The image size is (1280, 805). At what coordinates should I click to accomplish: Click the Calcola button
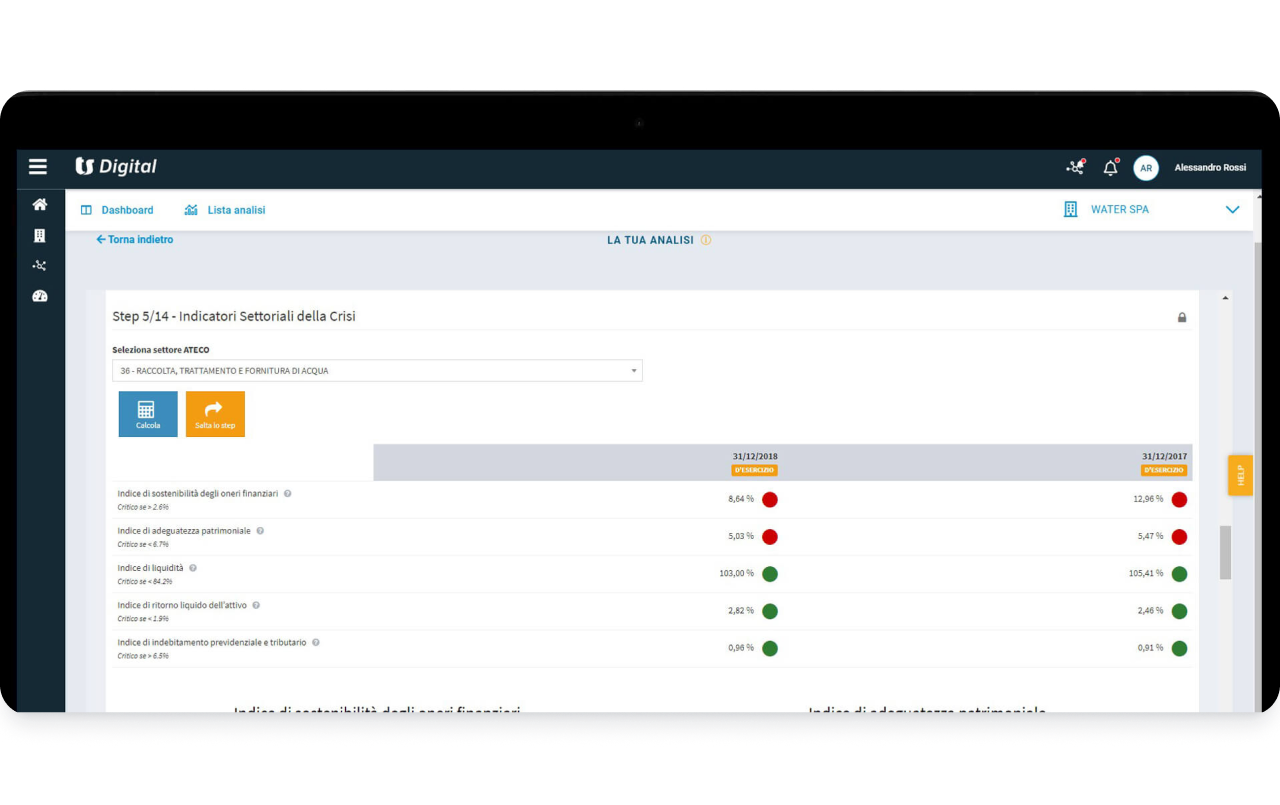[x=148, y=414]
